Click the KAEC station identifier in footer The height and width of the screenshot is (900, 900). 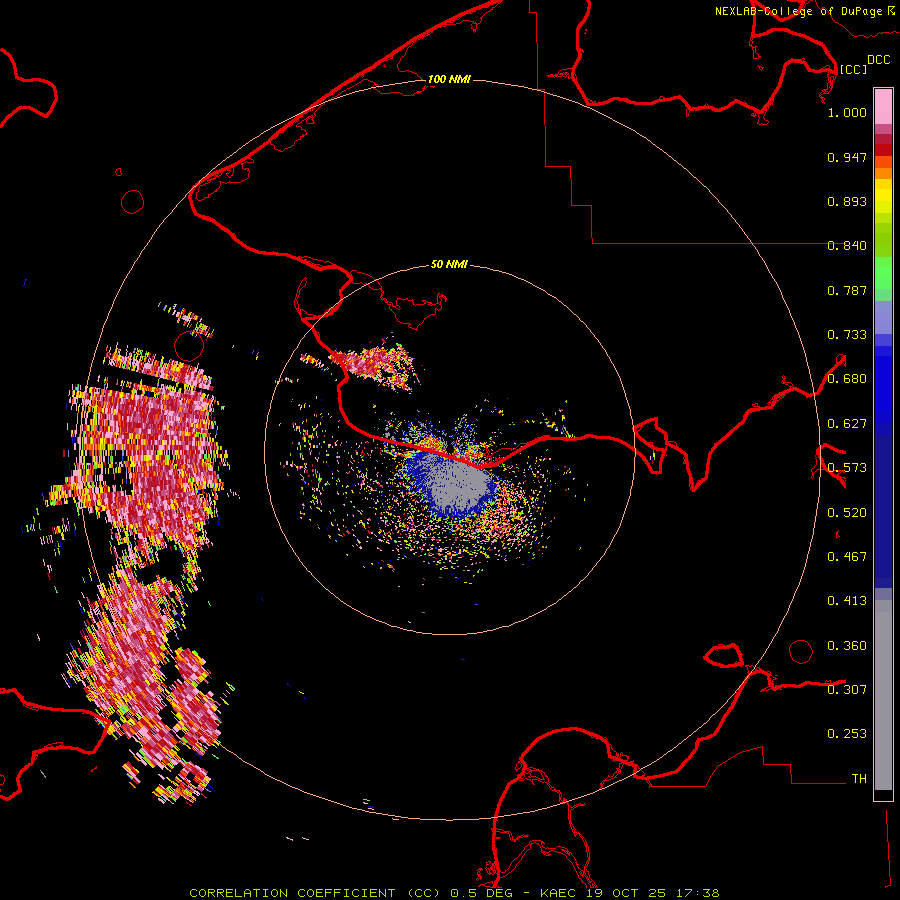560,893
